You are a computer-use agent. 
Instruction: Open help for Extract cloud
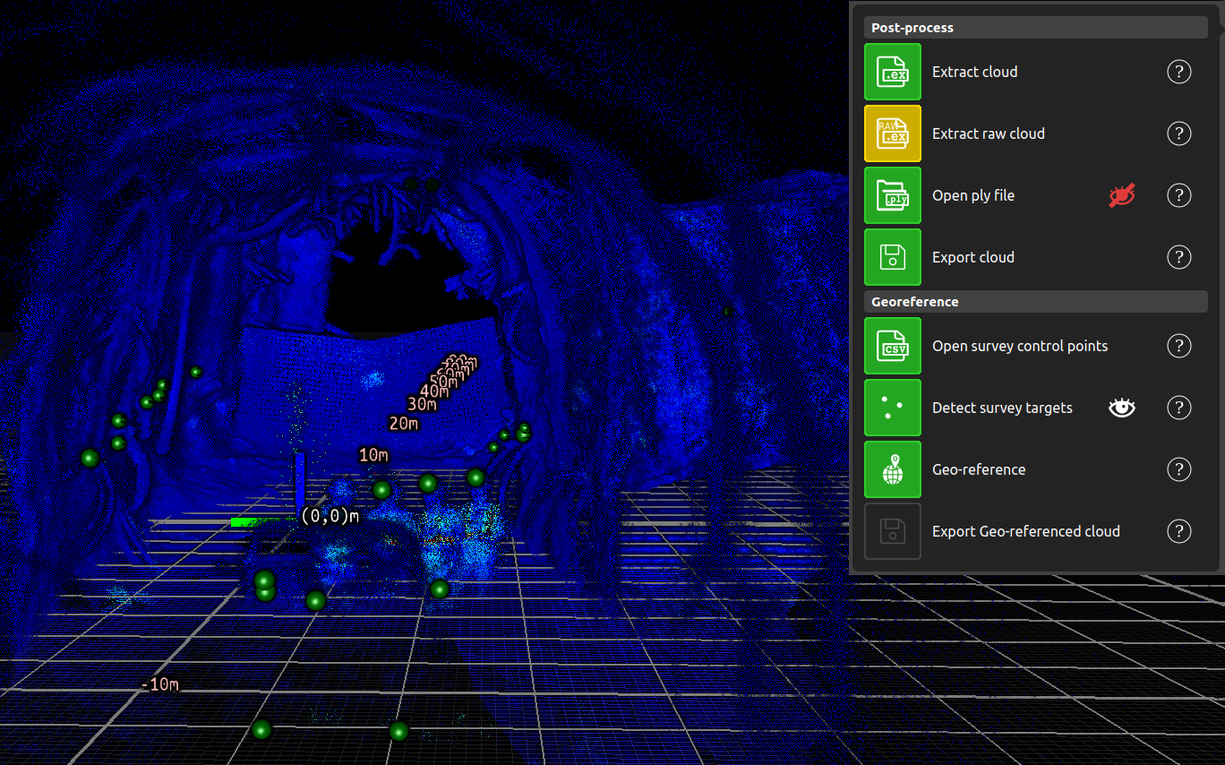pyautogui.click(x=1179, y=71)
